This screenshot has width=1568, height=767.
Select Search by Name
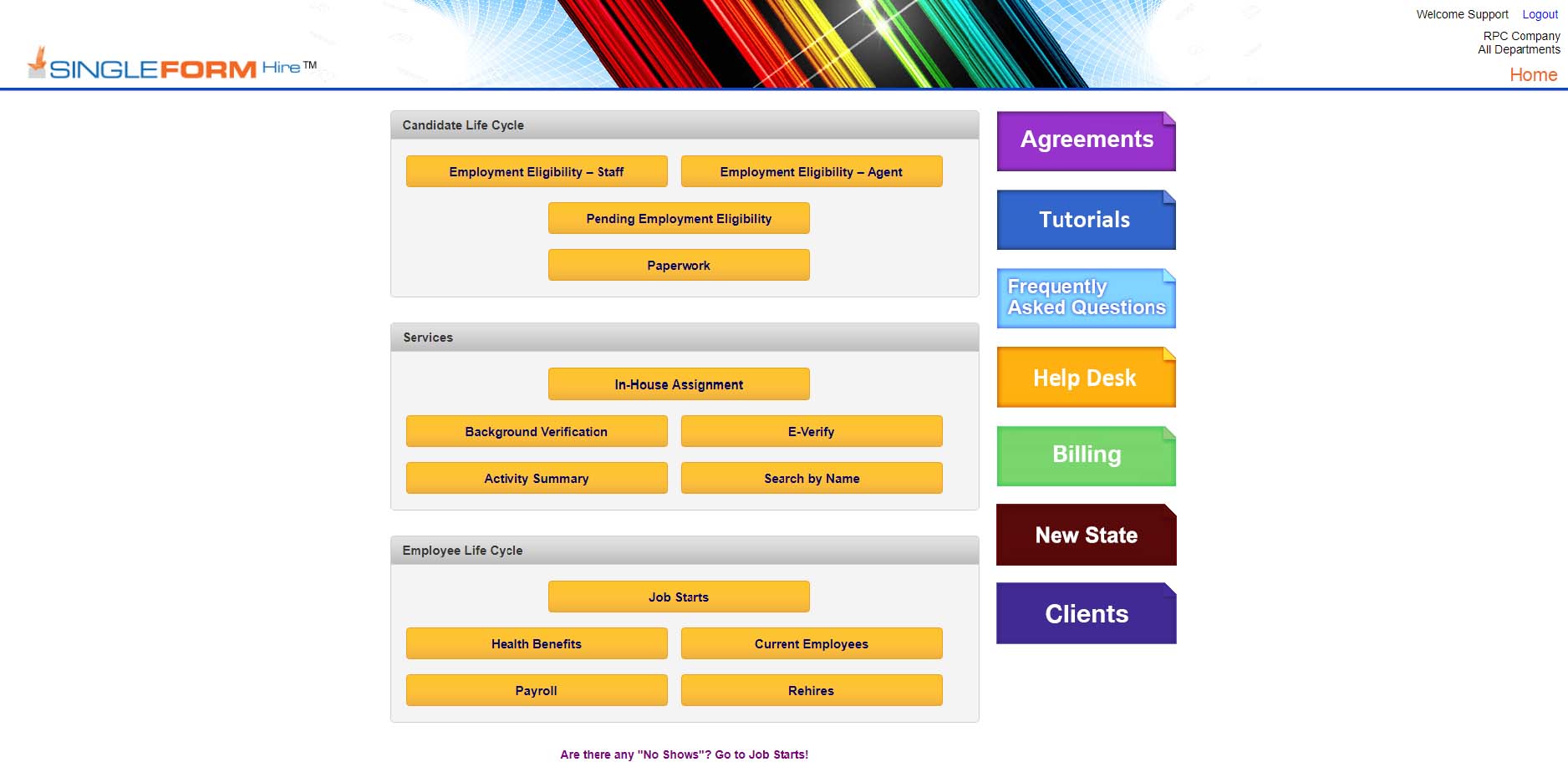(811, 478)
